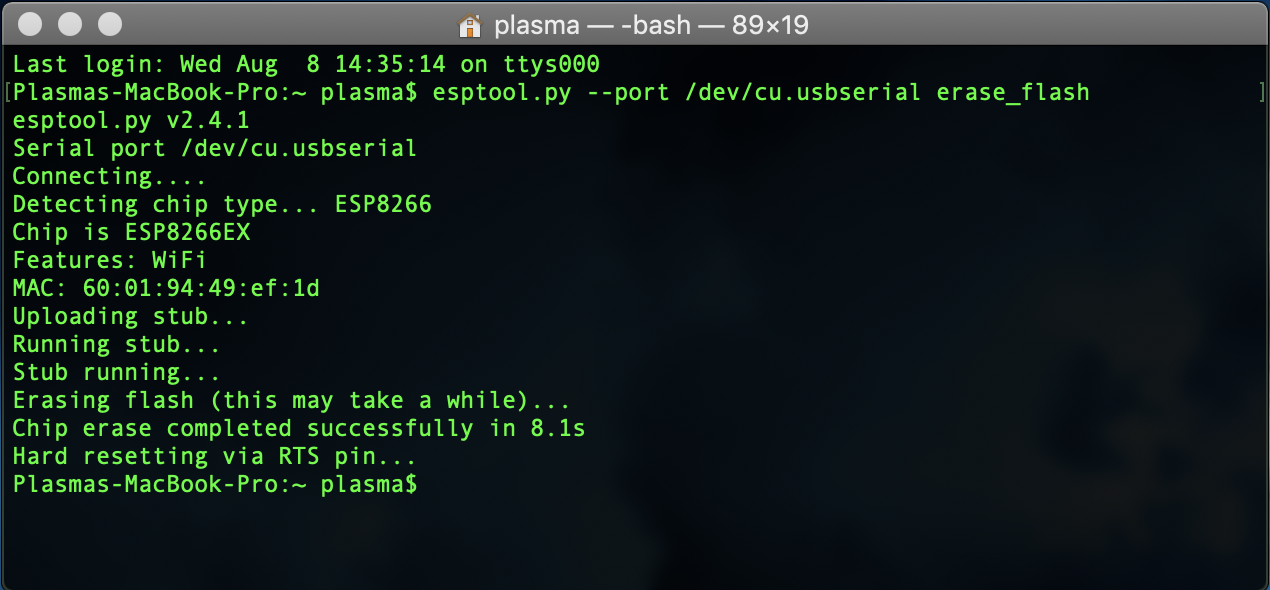Viewport: 1270px width, 590px height.
Task: Click the "Serial port /dev/cu.usbserial" output line
Action: 214,149
